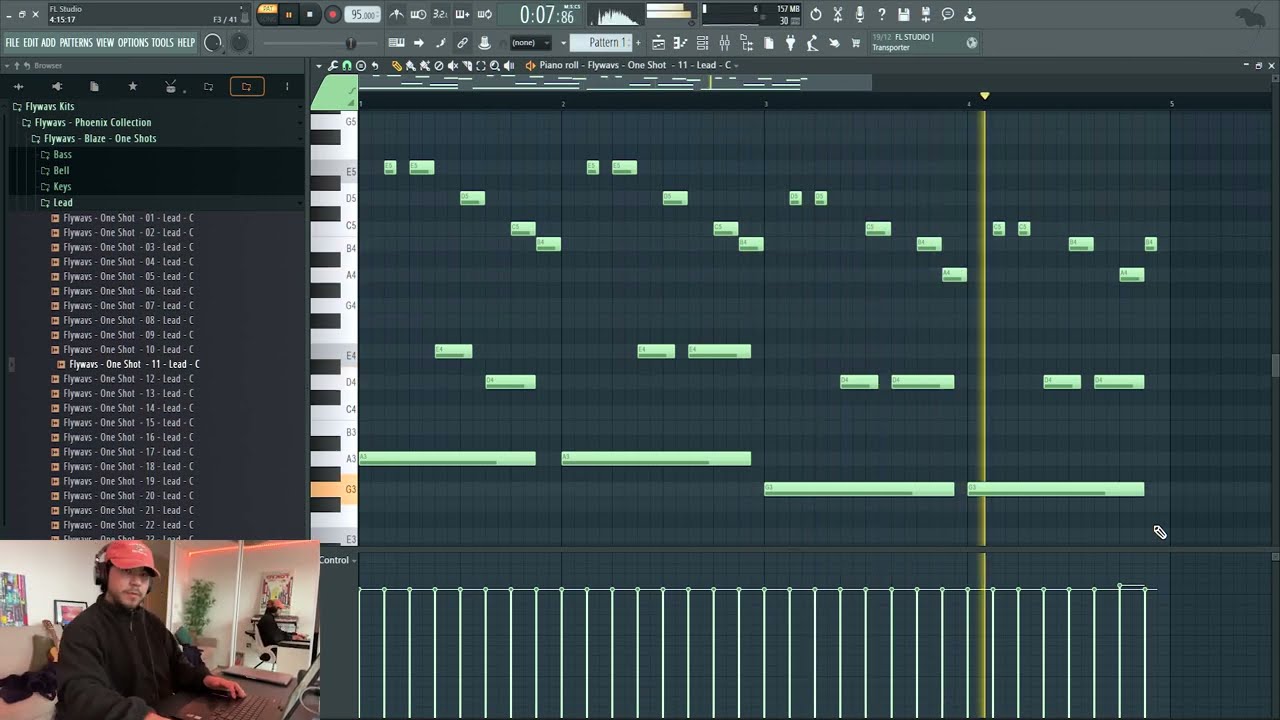Screen dimensions: 1280x720
Task: Select the Zoom magnifier tool
Action: pos(495,66)
